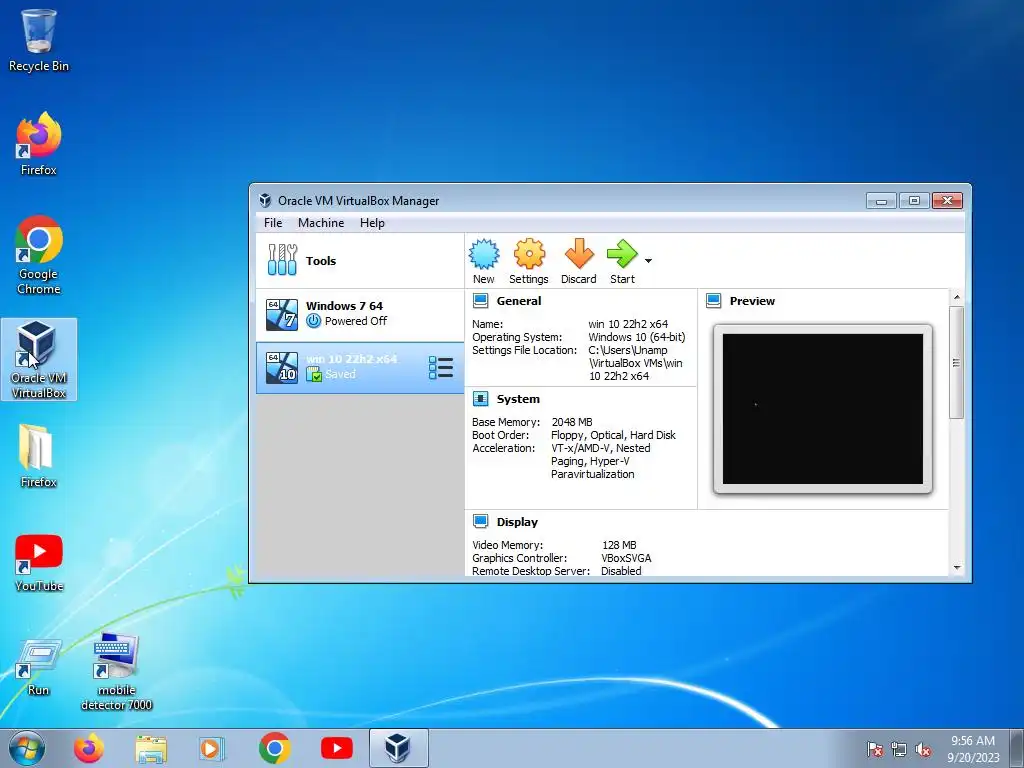Click the 128 MB video memory value
Viewport: 1024px width, 768px height.
pyautogui.click(x=619, y=545)
